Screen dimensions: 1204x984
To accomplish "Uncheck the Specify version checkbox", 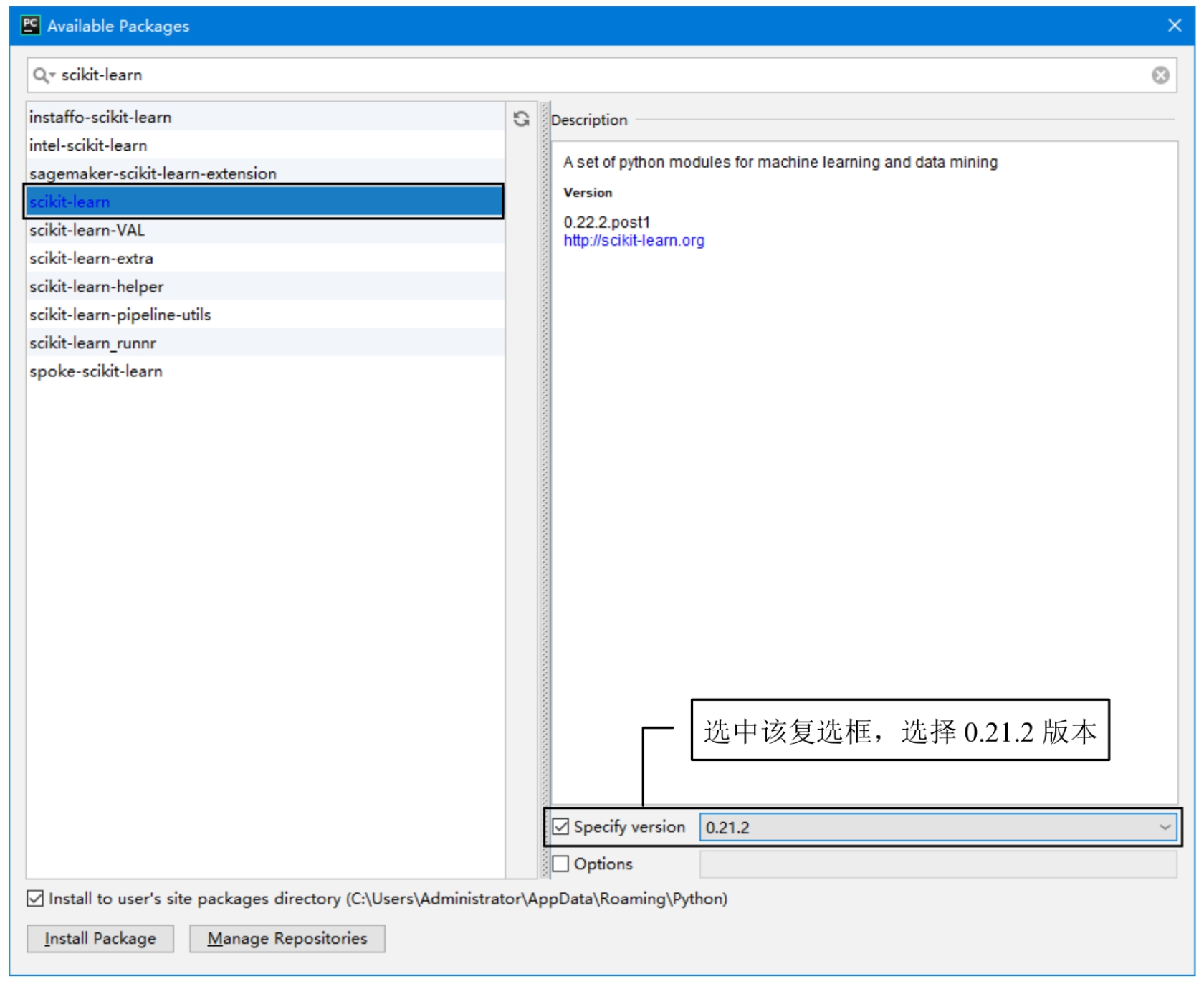I will click(562, 826).
